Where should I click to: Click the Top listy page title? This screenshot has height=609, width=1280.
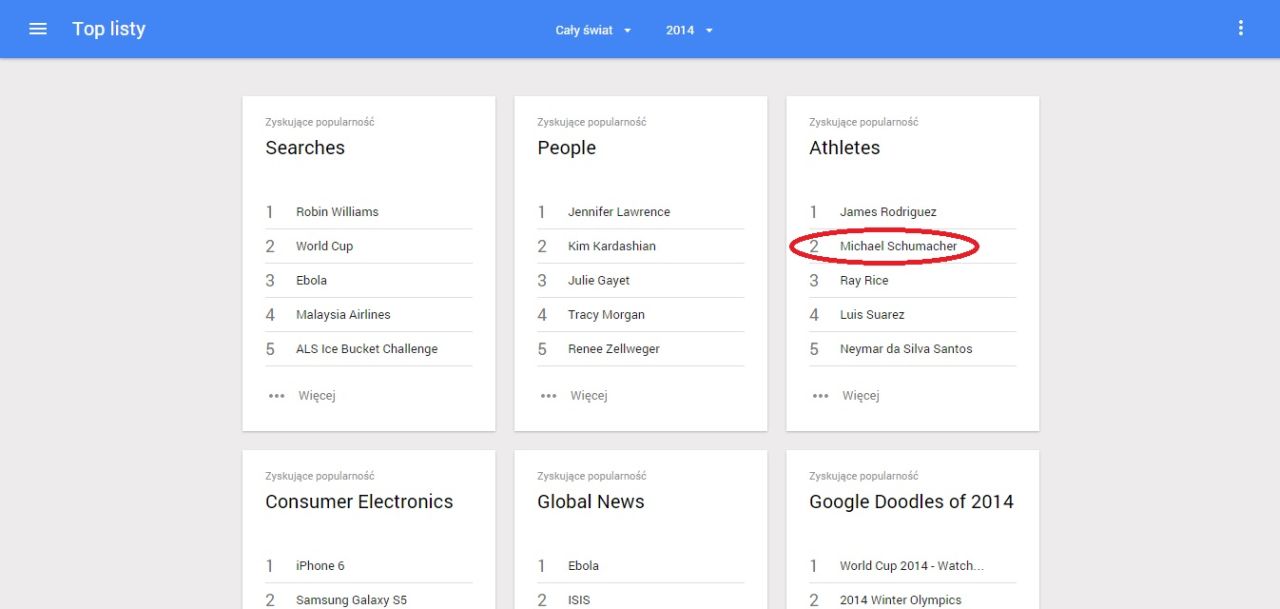(109, 29)
